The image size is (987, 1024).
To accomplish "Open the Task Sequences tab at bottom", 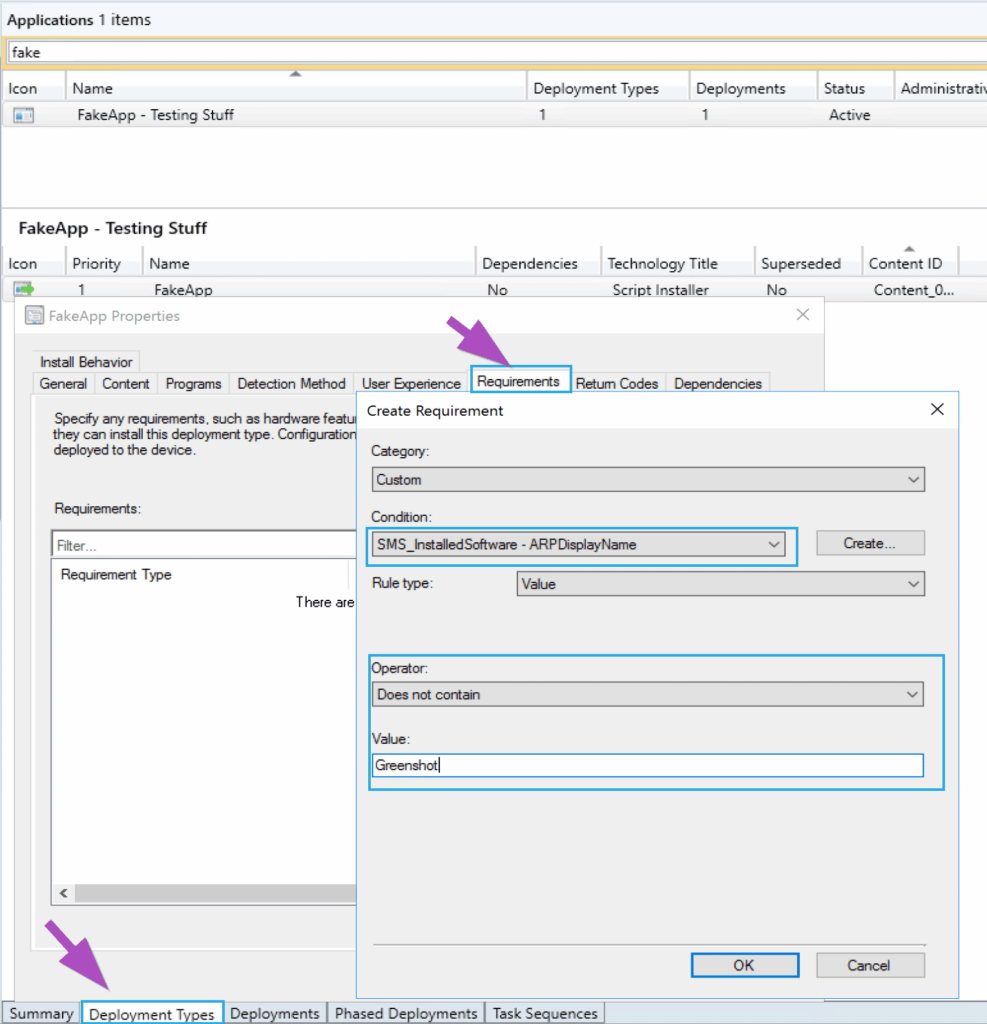I will pyautogui.click(x=544, y=1013).
